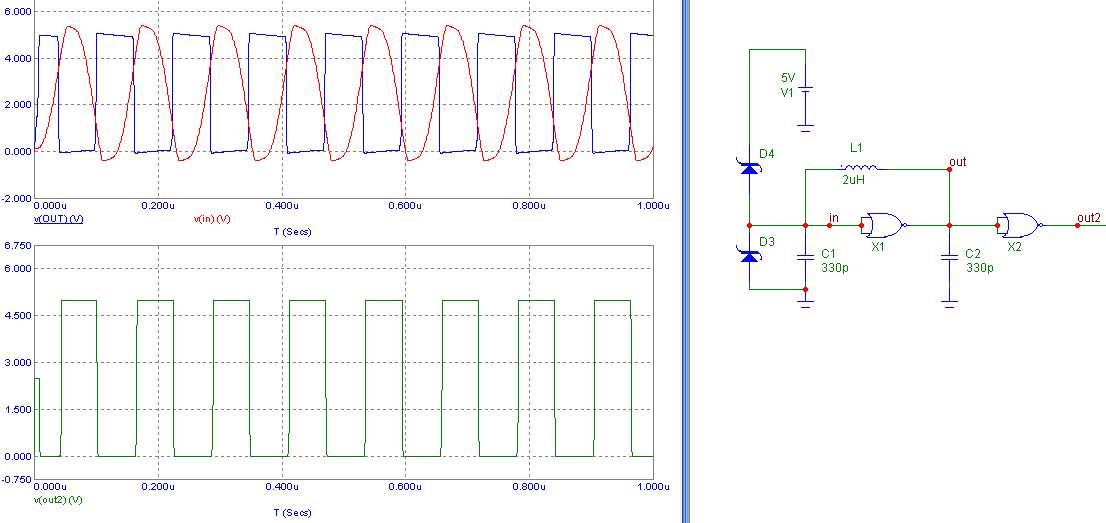This screenshot has height=523, width=1106.
Task: Select the red v(in) (V) trace label
Action: [x=212, y=218]
